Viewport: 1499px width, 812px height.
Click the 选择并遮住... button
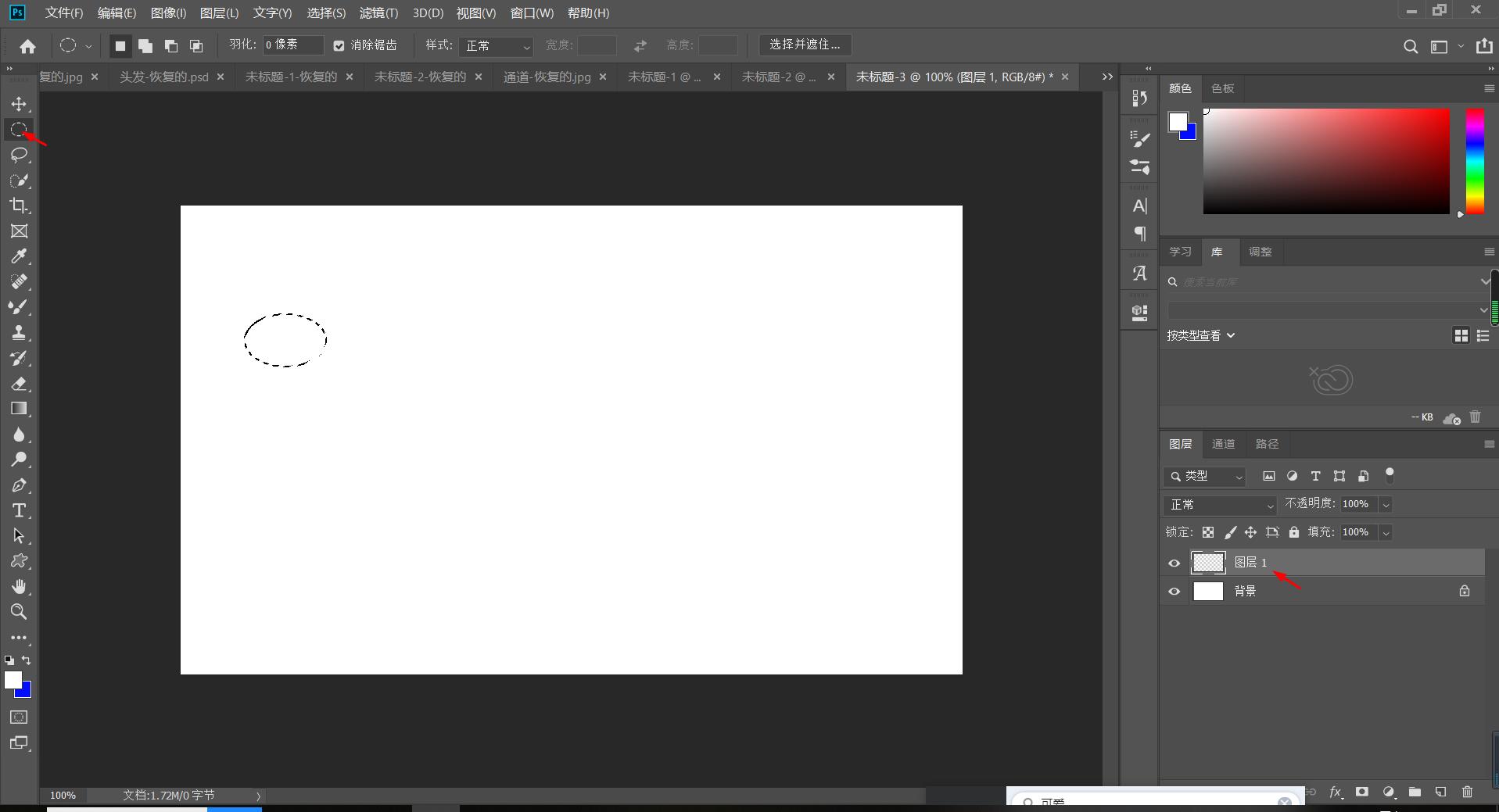tap(805, 45)
